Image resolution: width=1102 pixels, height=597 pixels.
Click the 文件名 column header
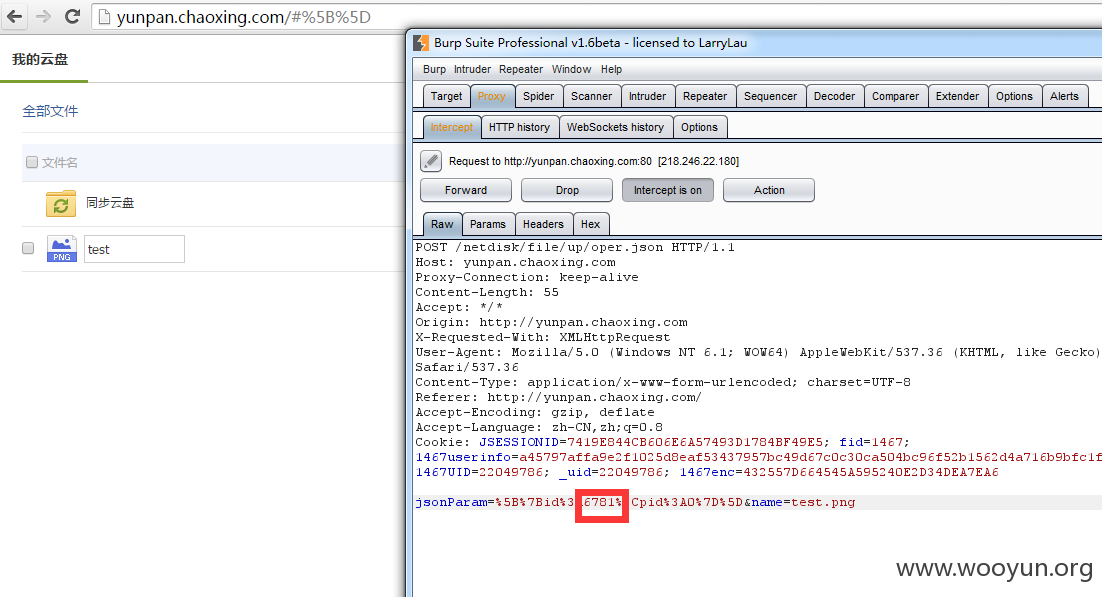point(60,162)
